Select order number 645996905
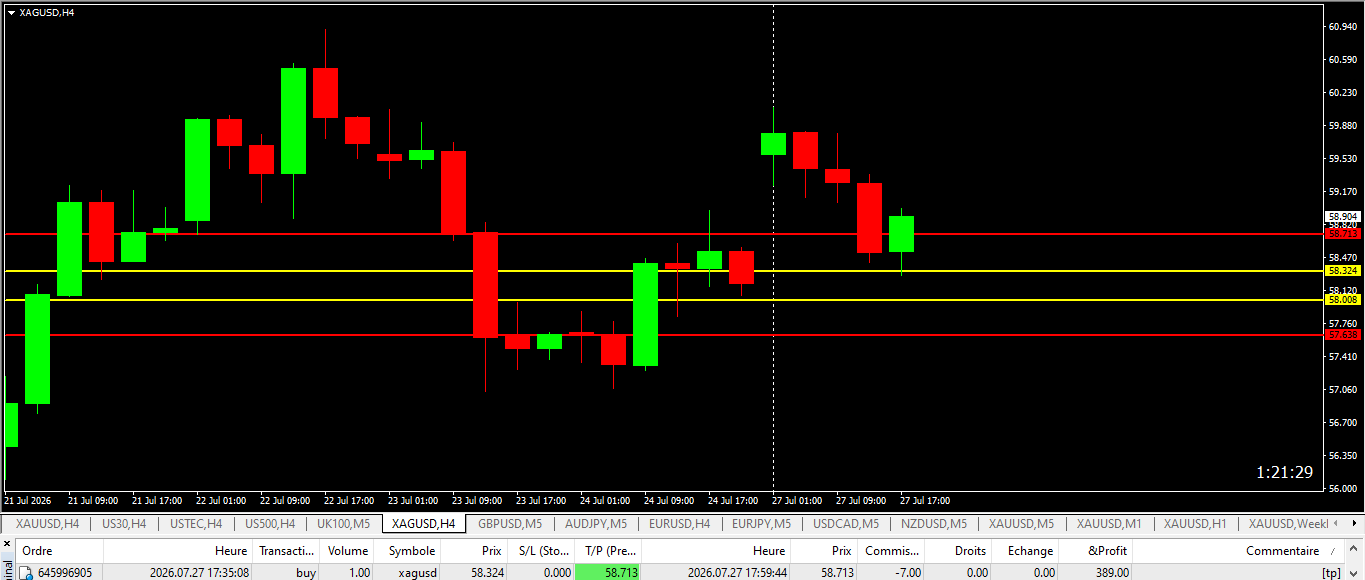Image resolution: width=1365 pixels, height=580 pixels. 65,573
